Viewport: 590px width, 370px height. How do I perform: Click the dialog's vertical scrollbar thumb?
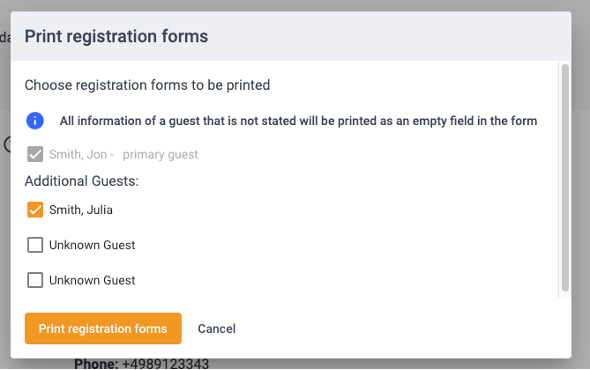point(565,178)
